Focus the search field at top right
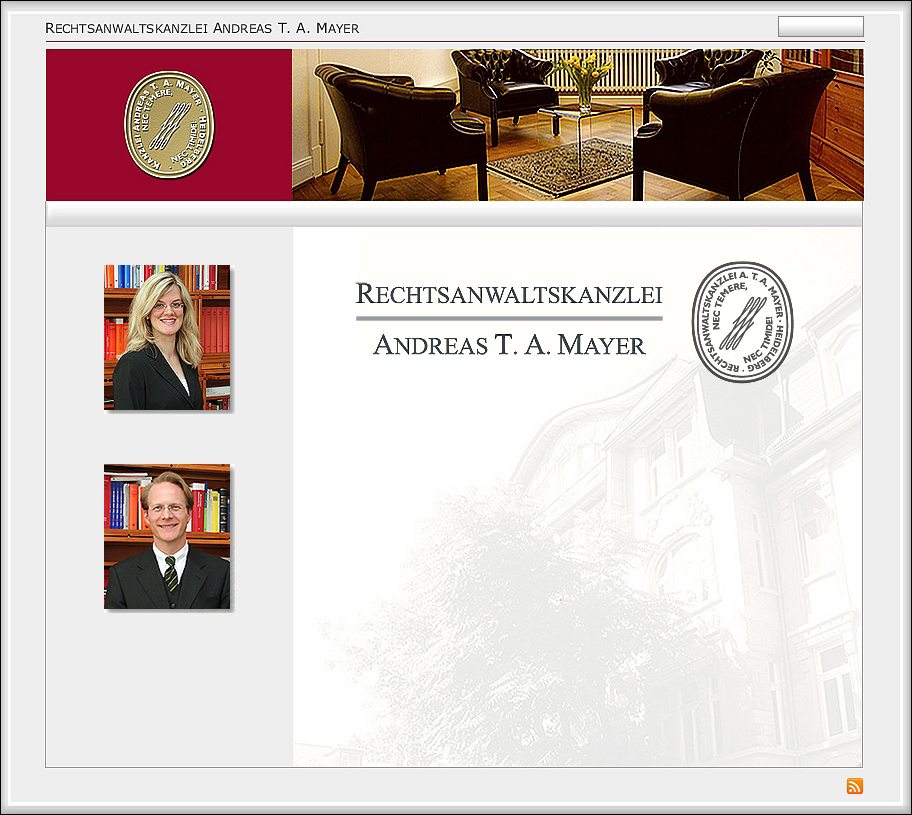 click(x=820, y=27)
